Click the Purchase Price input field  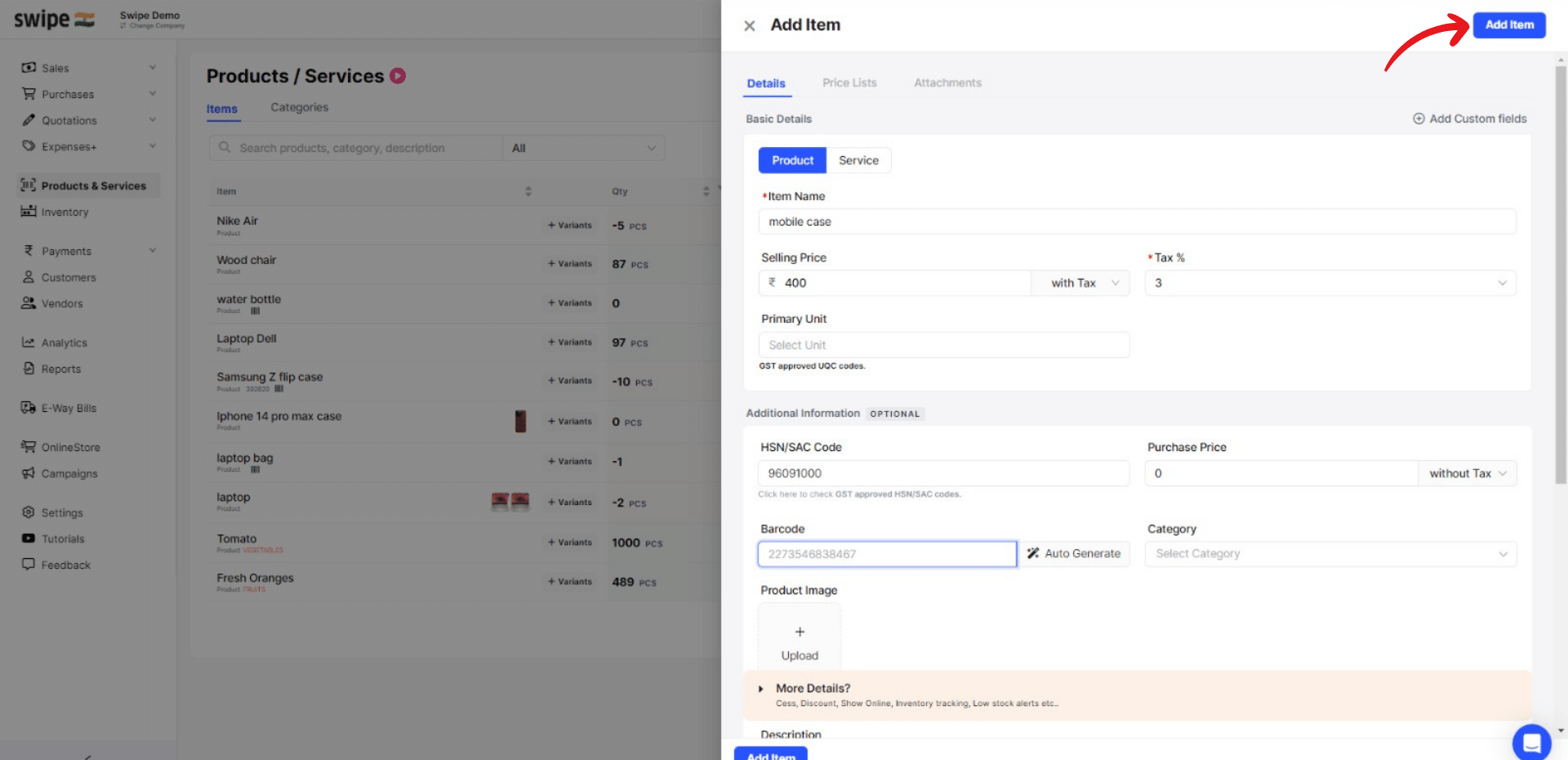[x=1281, y=473]
